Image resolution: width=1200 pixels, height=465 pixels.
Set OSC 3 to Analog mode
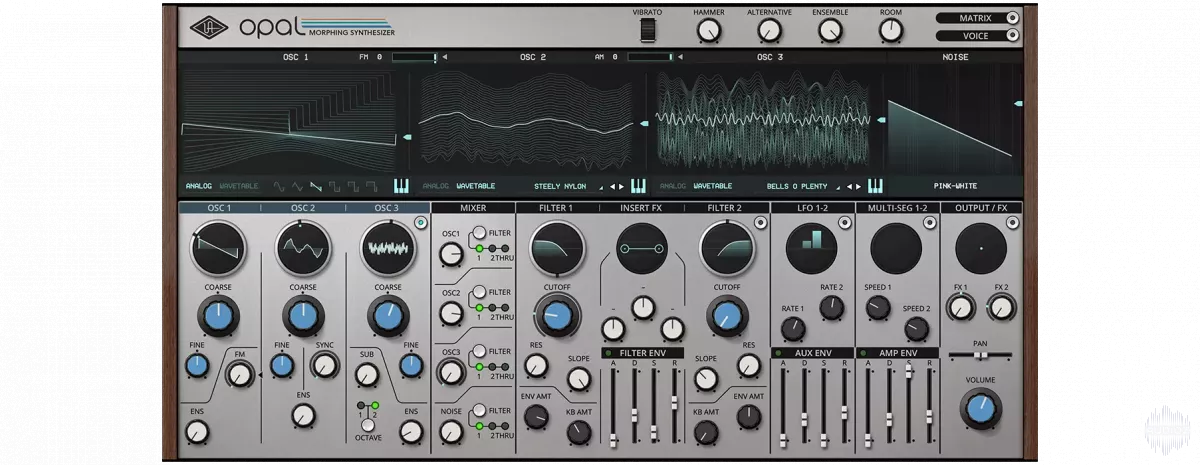click(674, 186)
